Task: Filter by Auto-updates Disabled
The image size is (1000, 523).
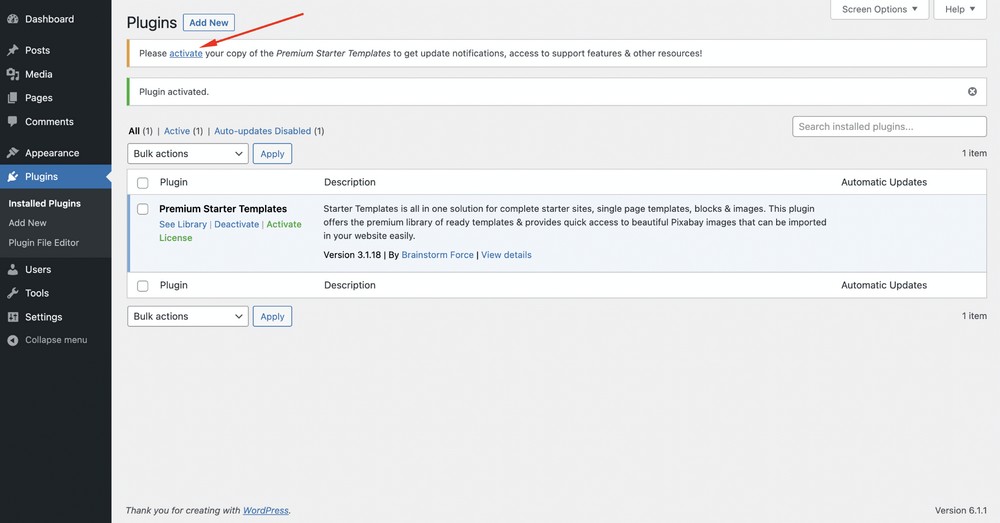Action: [262, 131]
